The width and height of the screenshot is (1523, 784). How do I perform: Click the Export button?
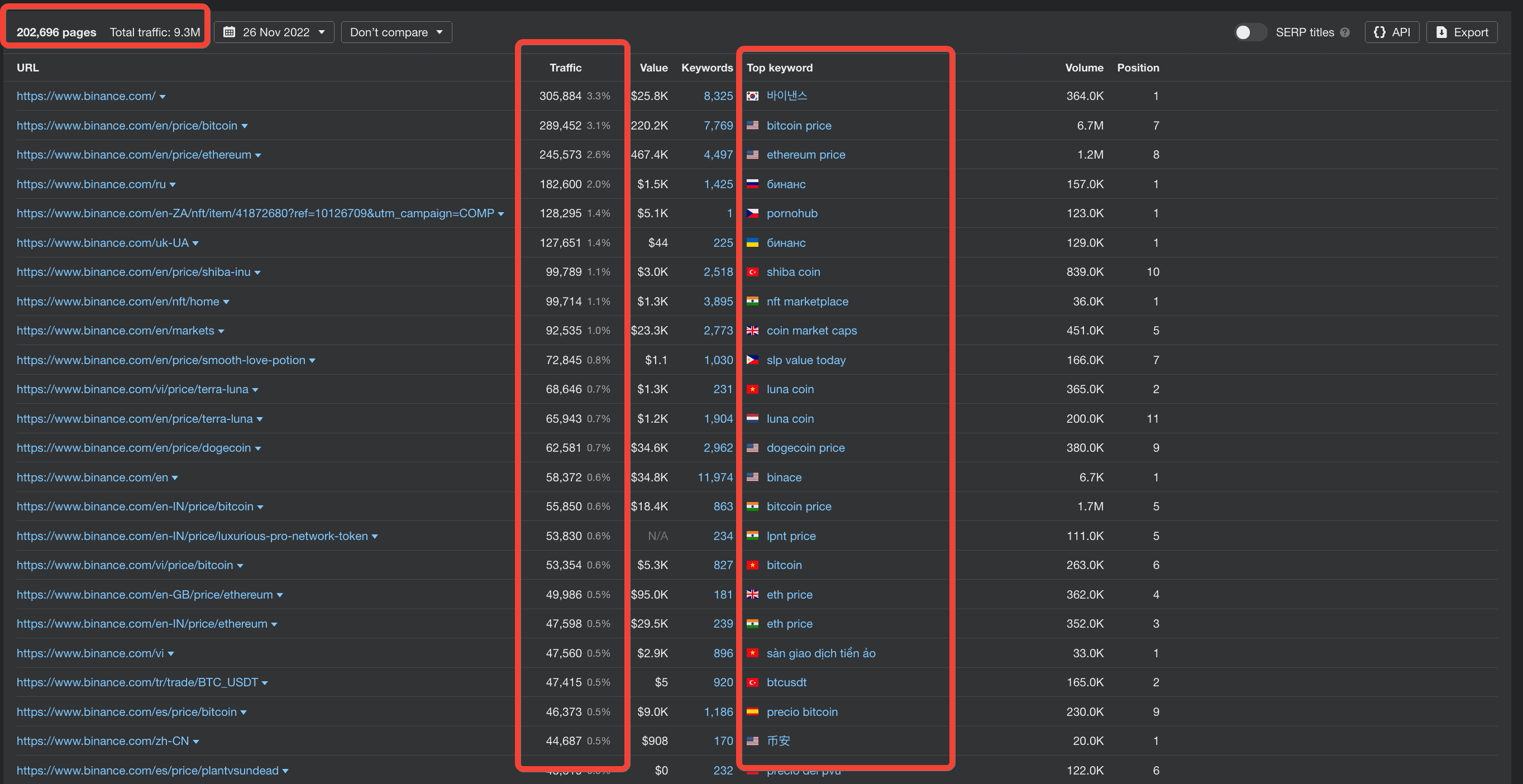point(1462,32)
